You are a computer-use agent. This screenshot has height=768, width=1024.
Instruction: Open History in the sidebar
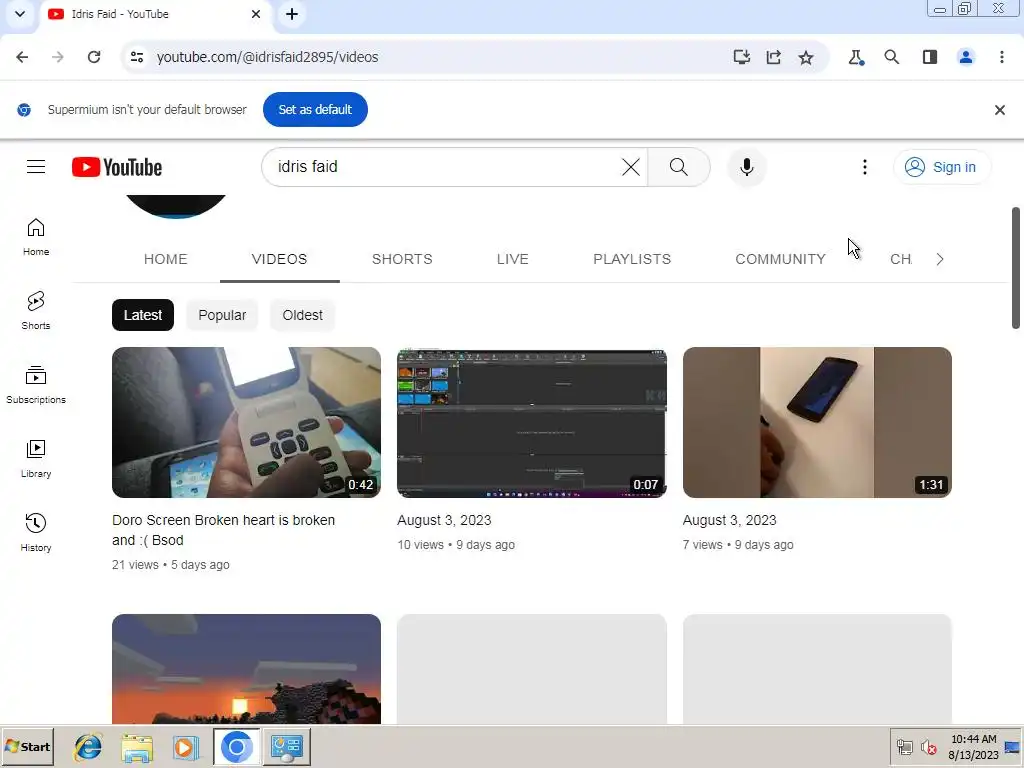36,533
